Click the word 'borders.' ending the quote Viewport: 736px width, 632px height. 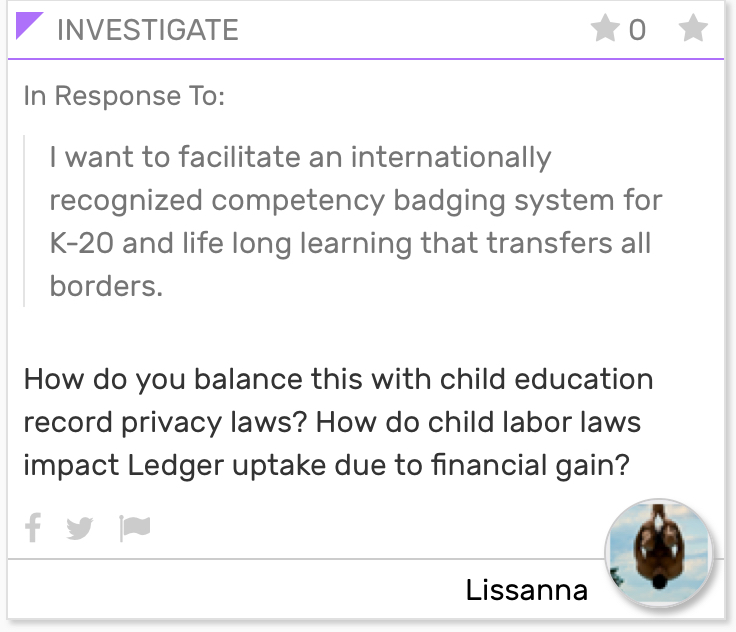coord(106,286)
